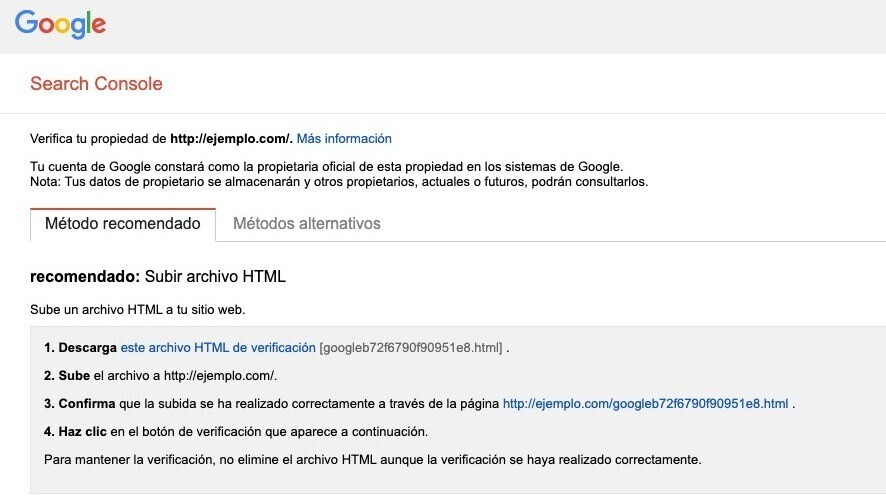Click the line 'Nota: Tus datos de propietario'
This screenshot has width=886, height=503.
pyautogui.click(x=339, y=182)
